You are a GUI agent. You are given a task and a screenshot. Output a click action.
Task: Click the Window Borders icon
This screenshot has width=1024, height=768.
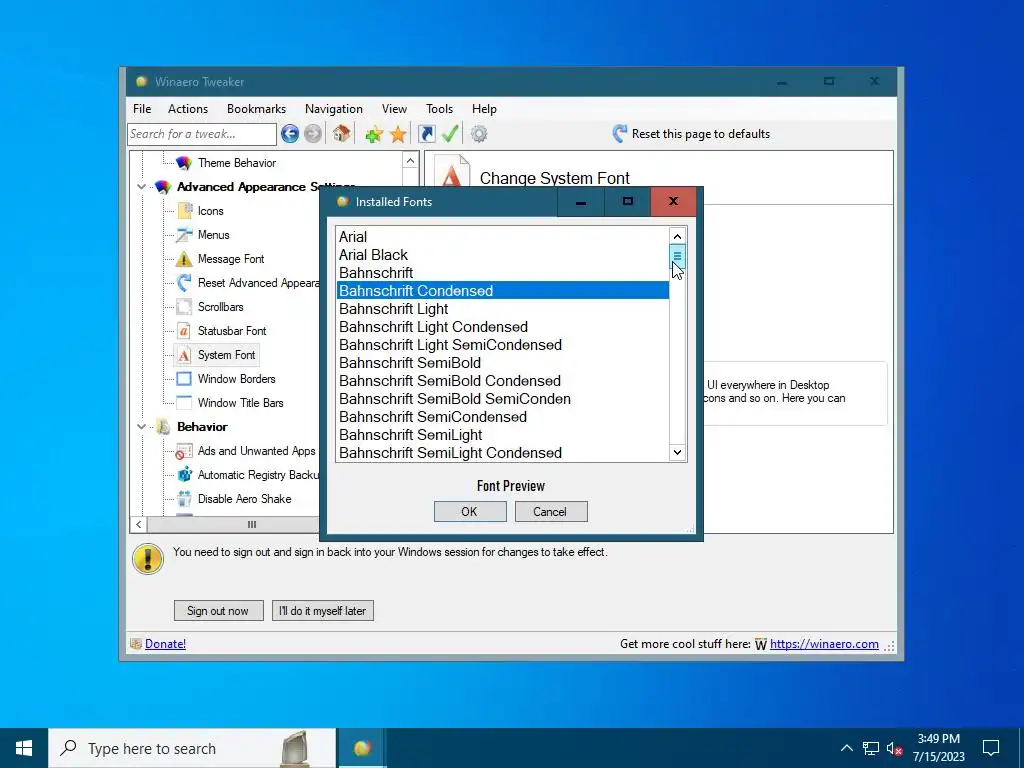tap(184, 379)
